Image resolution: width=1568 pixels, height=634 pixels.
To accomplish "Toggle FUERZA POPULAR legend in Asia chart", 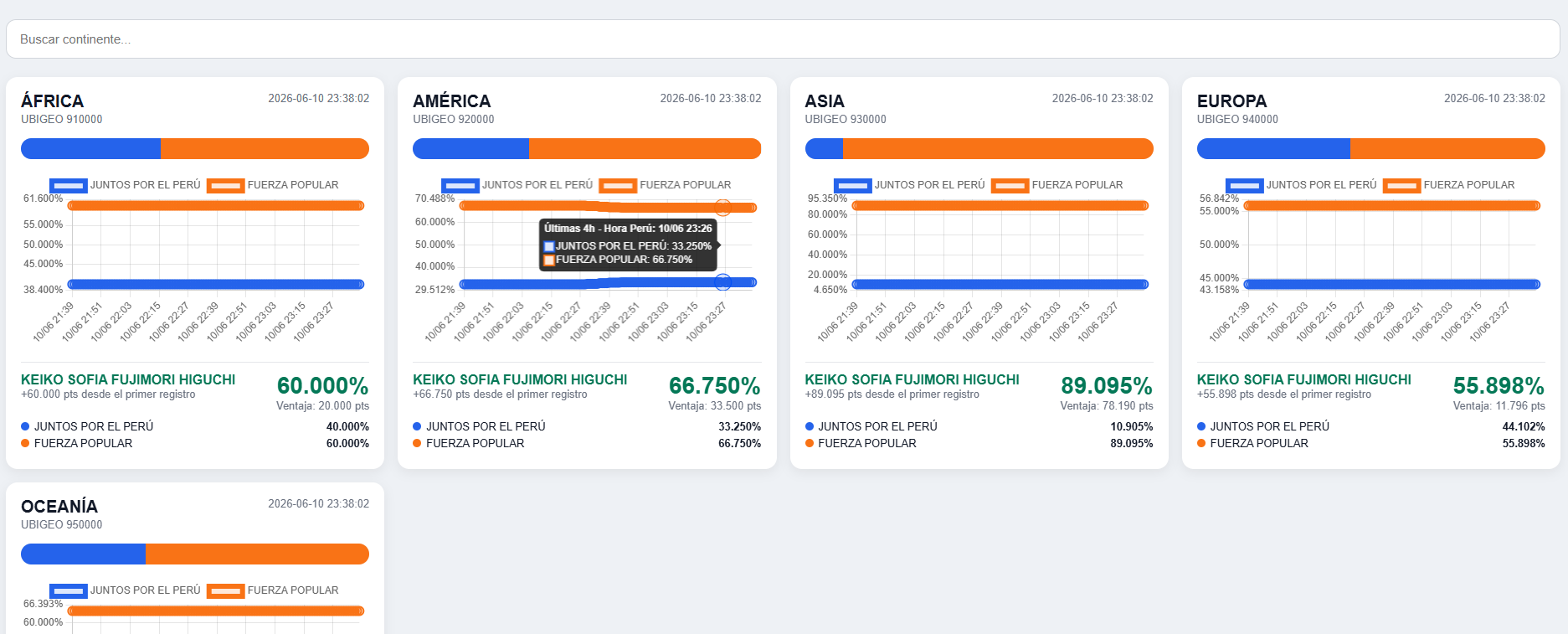I will (x=1057, y=185).
